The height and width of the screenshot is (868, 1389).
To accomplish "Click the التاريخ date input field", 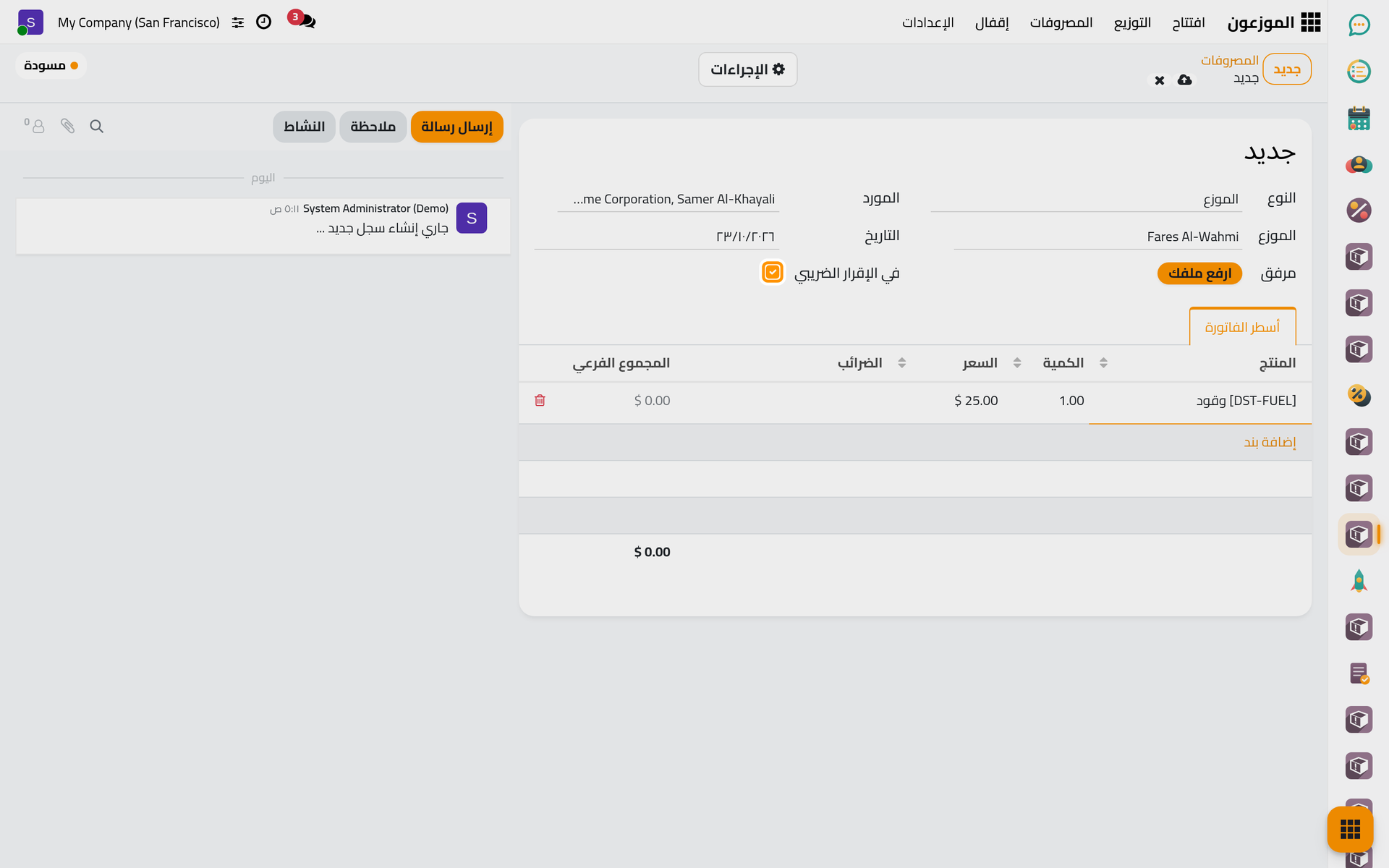I will tap(656, 237).
